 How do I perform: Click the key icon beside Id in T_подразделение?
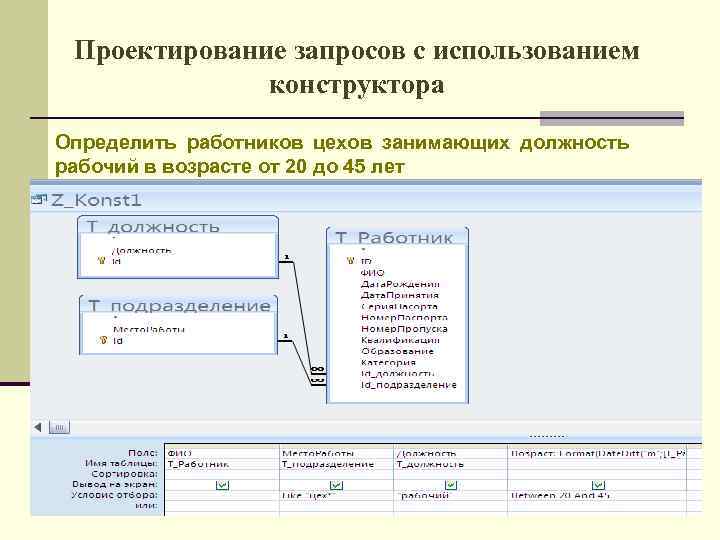103,340
